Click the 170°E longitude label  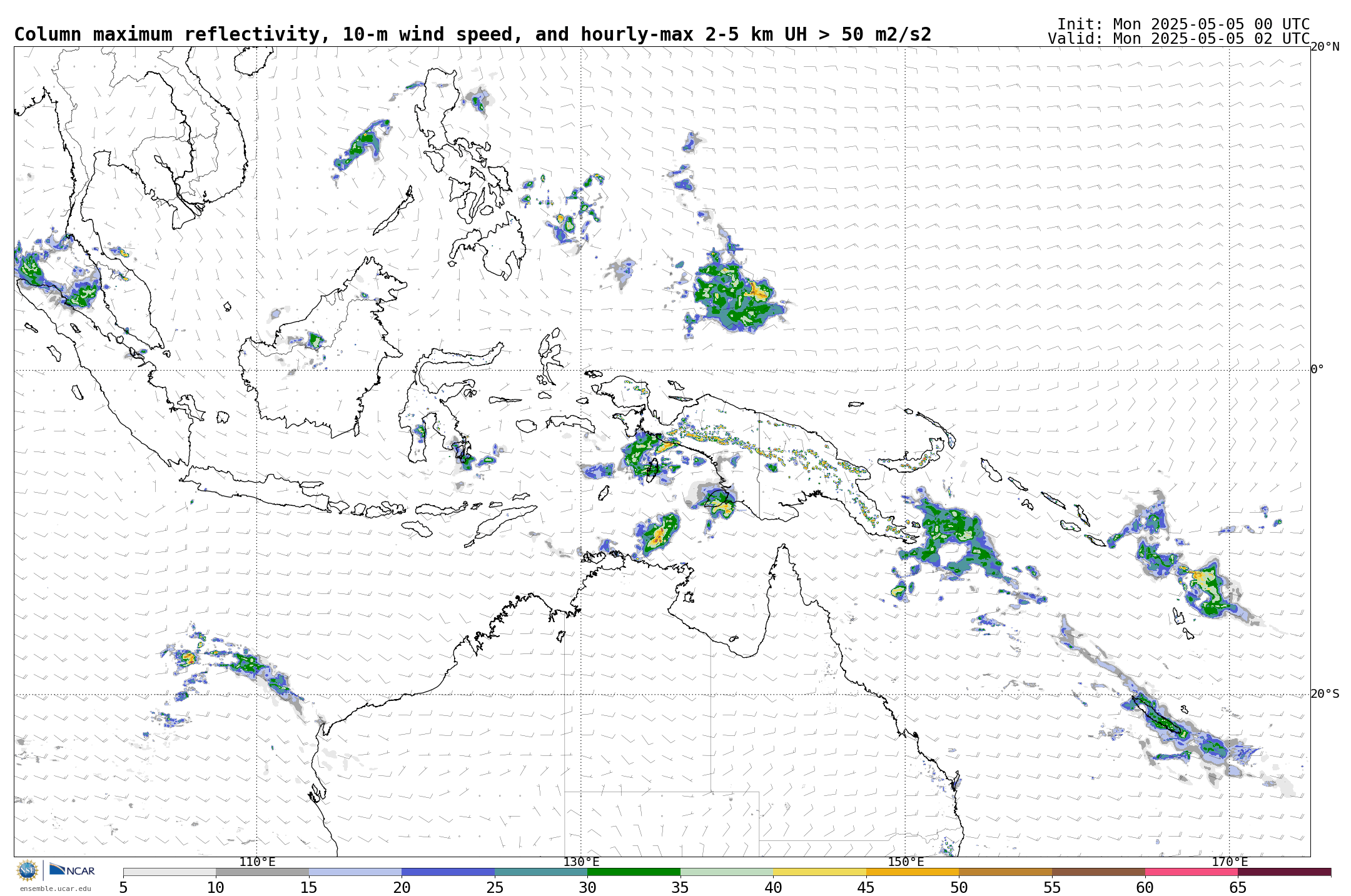(x=1230, y=862)
